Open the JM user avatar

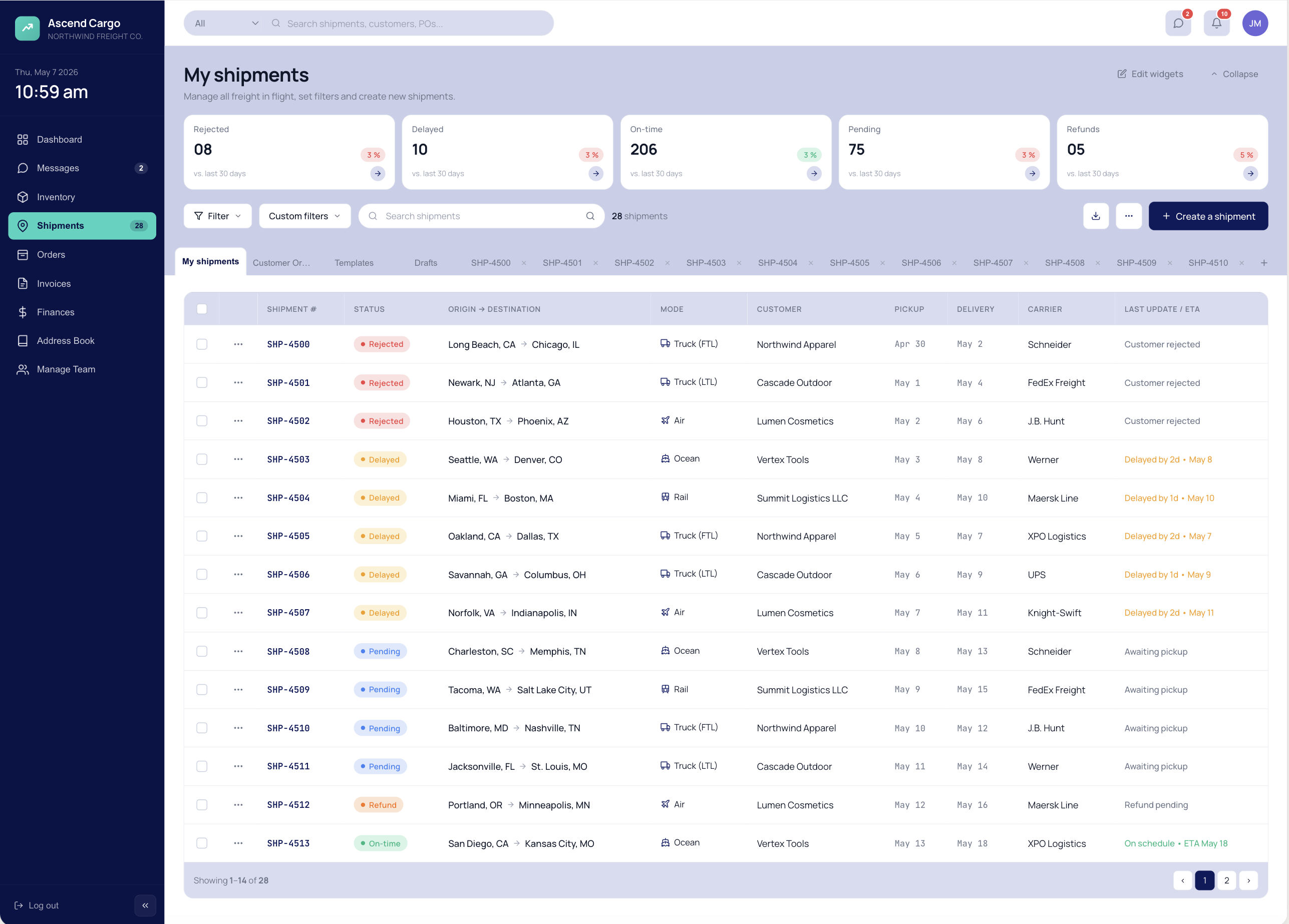tap(1255, 24)
